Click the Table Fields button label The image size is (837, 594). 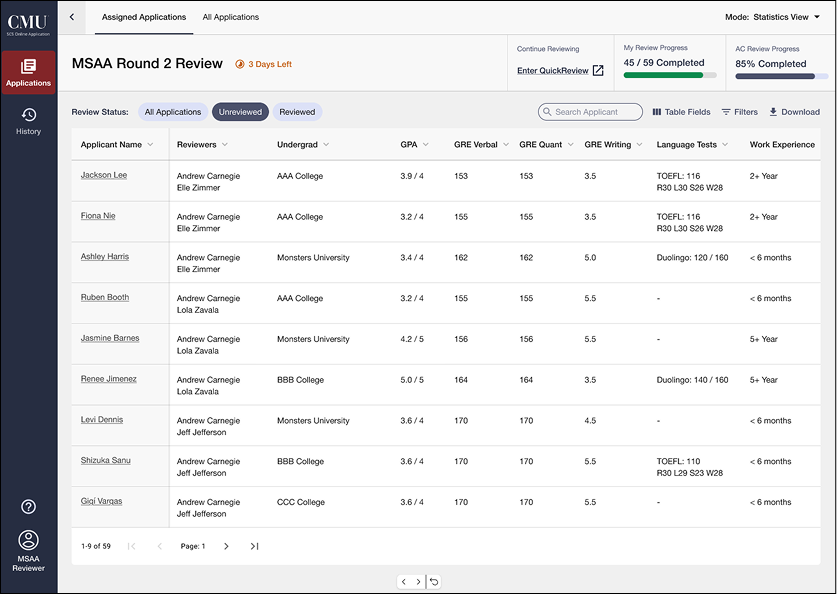[688, 112]
